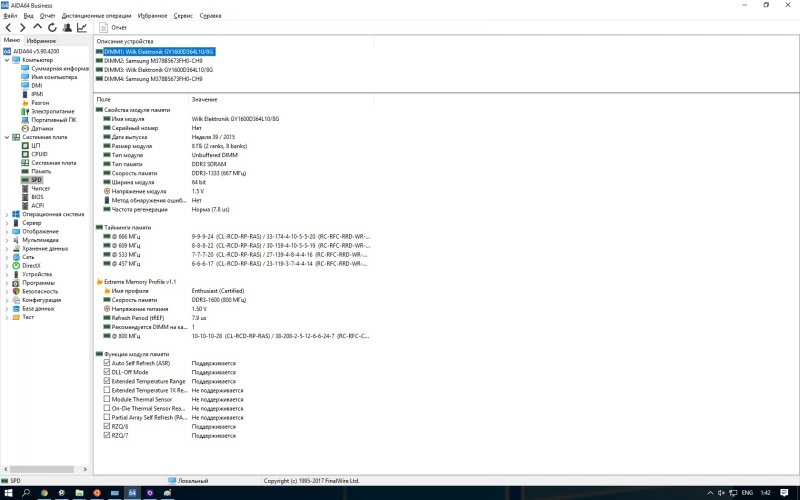Open the Сервис menu
Image resolution: width=800 pixels, height=500 pixels.
[x=183, y=16]
